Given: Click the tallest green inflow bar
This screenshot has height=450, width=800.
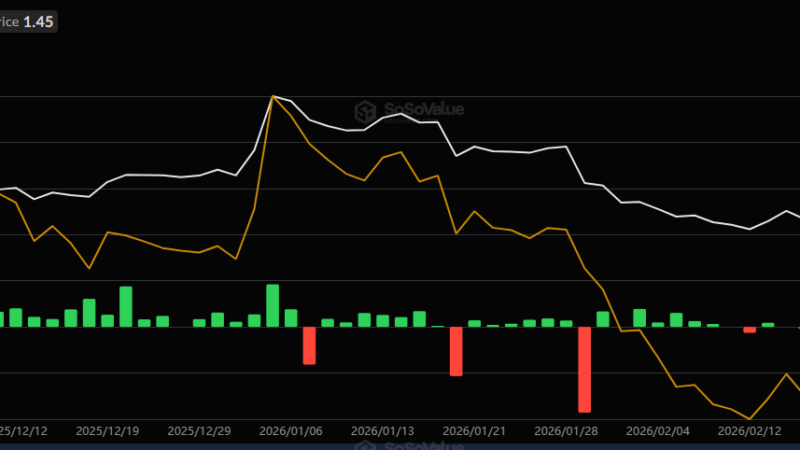Looking at the screenshot, I should click(272, 306).
